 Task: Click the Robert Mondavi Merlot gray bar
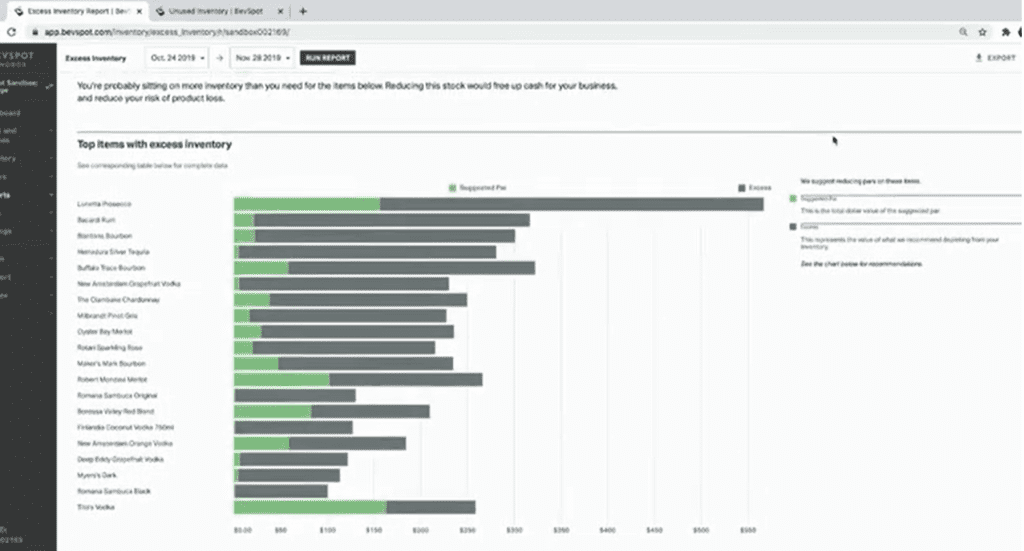(x=406, y=380)
